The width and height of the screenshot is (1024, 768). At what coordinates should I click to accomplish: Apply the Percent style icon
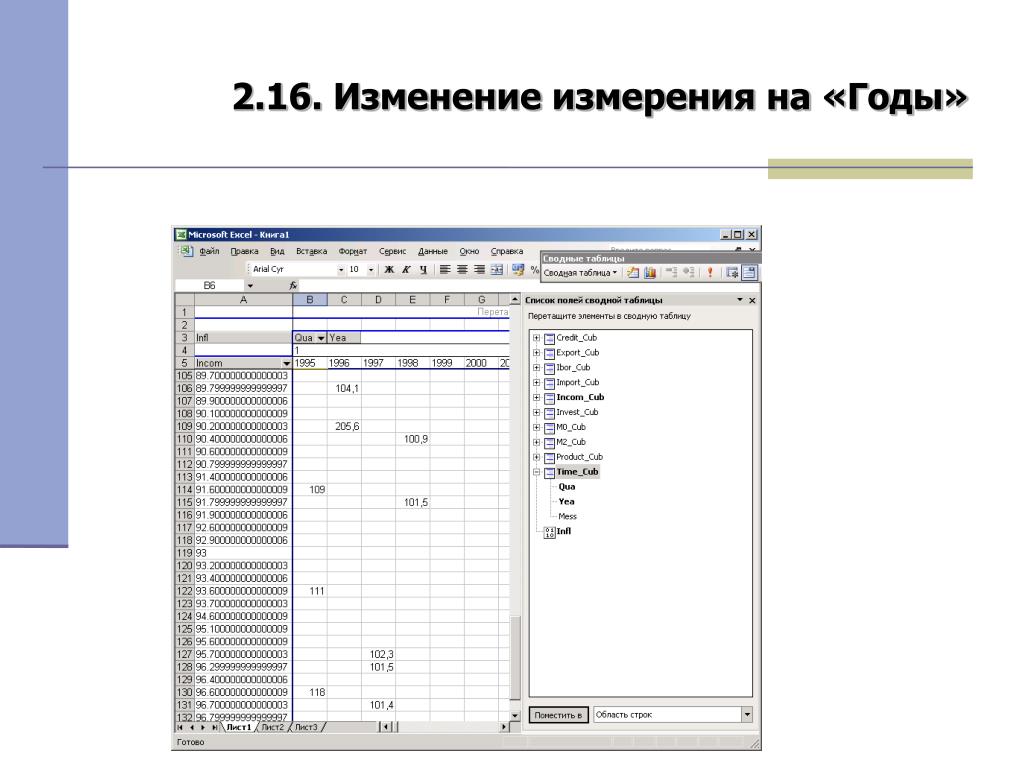[x=534, y=270]
